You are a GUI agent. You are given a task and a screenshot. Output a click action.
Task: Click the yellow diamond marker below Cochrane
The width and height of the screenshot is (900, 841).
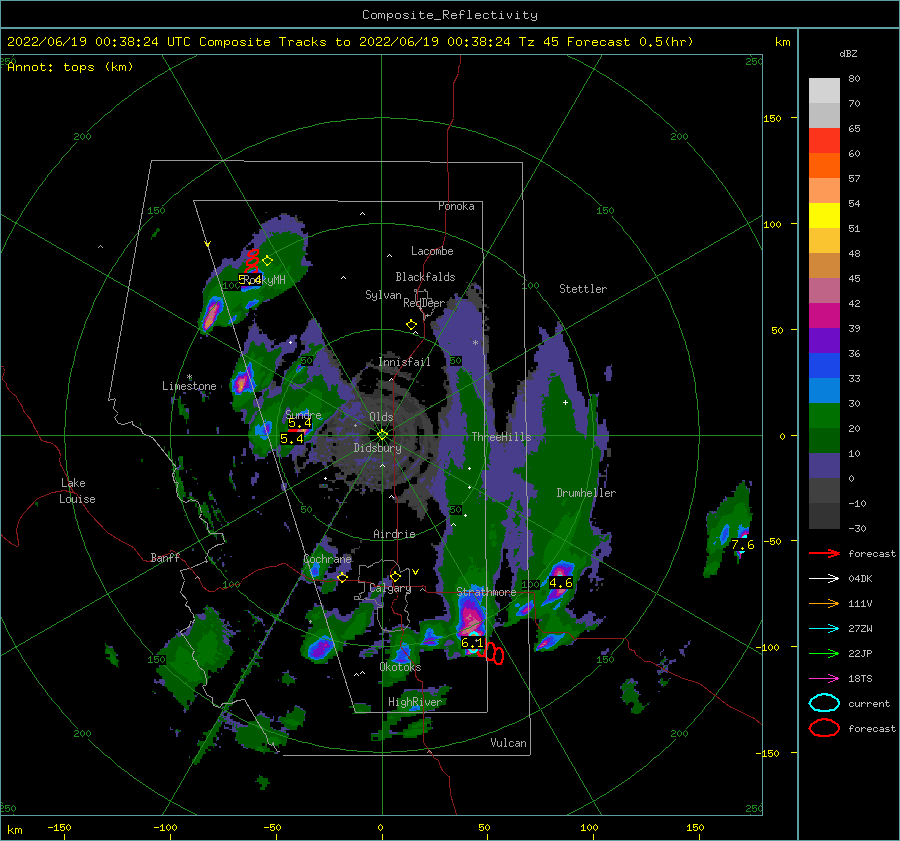(343, 578)
